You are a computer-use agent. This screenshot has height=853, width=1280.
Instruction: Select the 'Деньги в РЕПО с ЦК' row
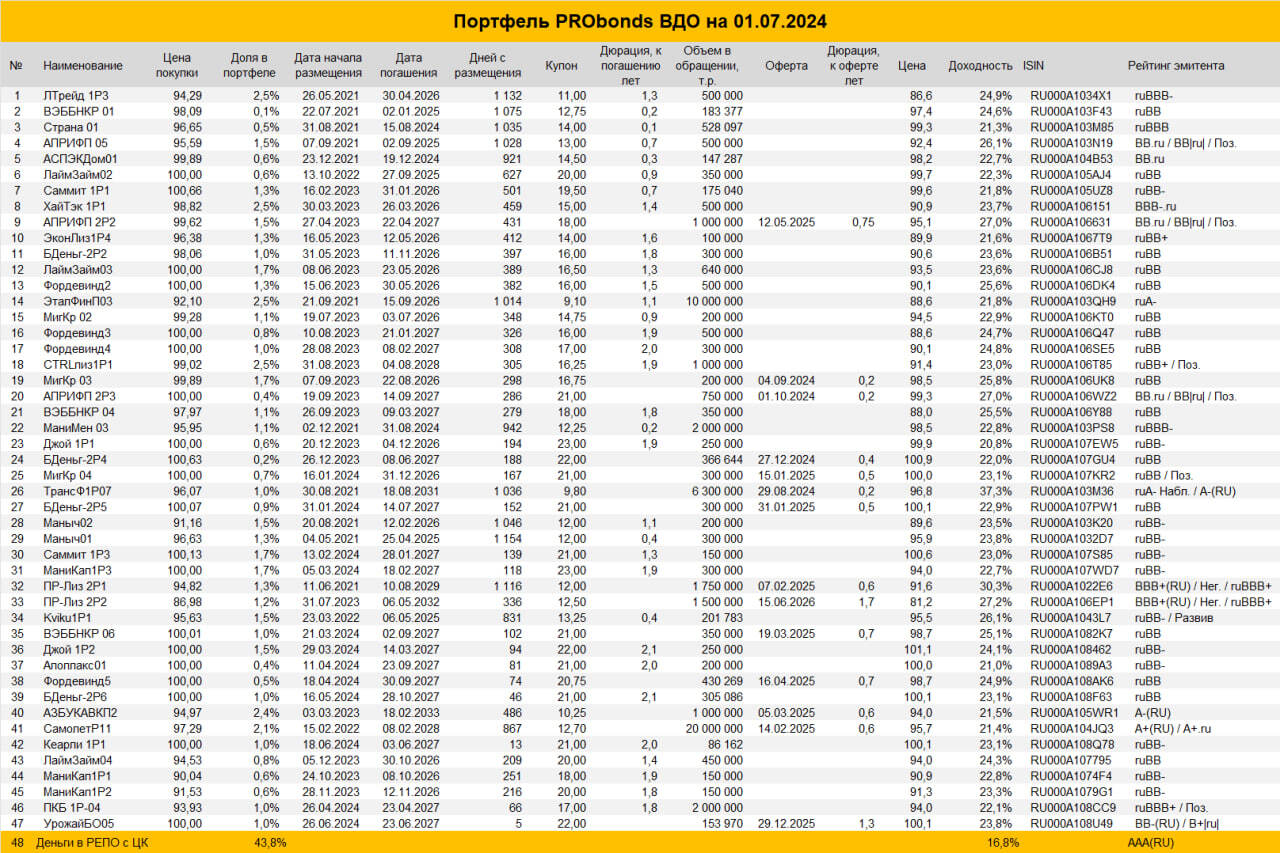point(640,842)
